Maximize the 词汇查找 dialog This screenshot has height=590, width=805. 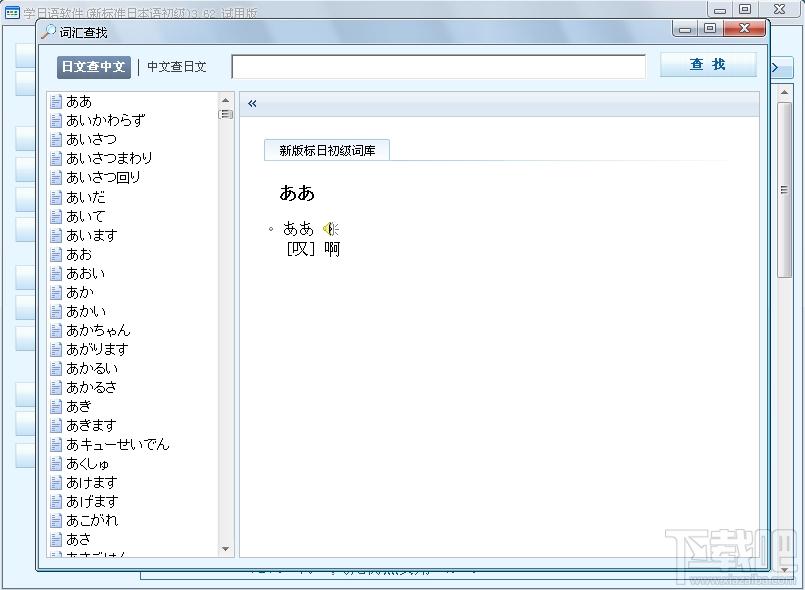pos(710,28)
